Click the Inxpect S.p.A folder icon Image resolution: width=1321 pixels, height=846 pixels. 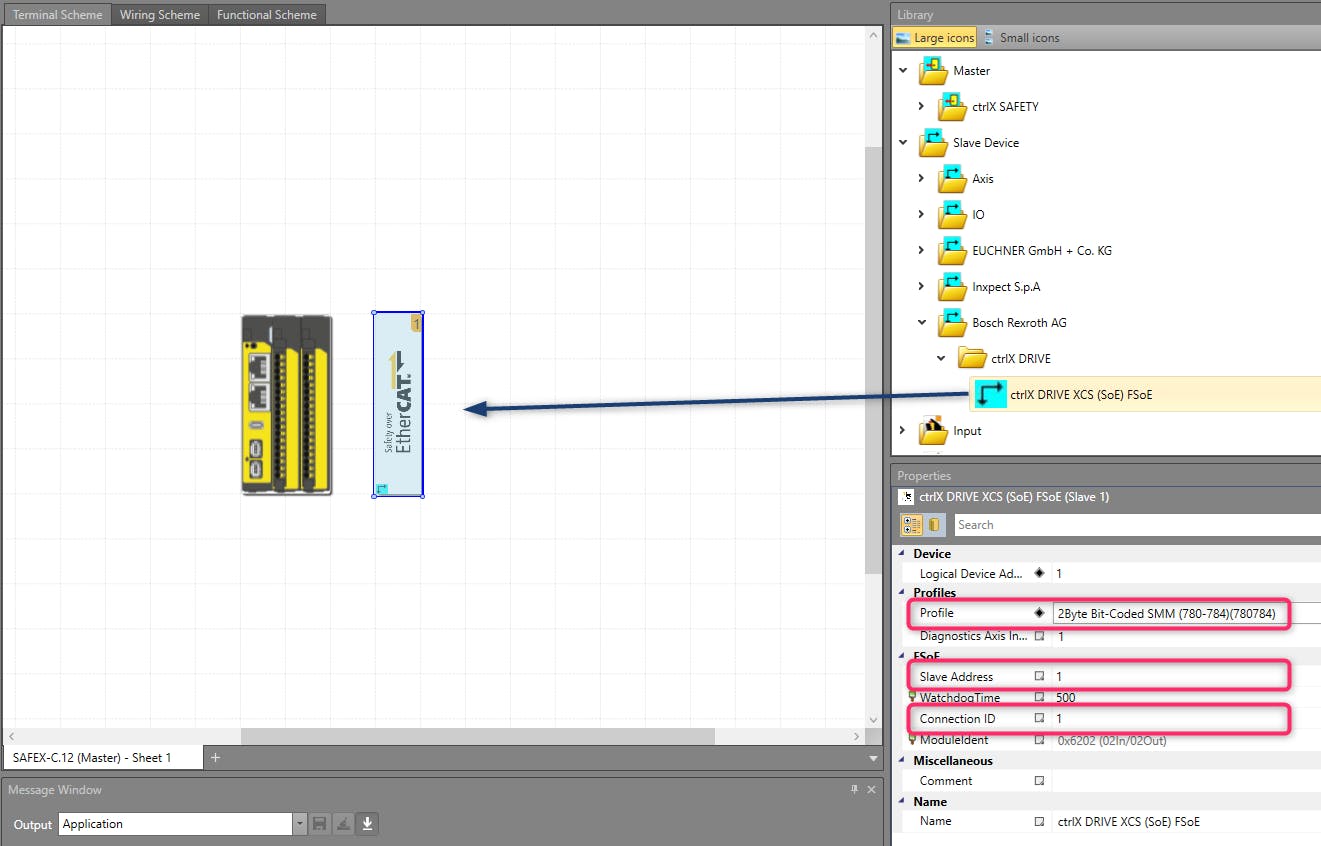tap(952, 287)
